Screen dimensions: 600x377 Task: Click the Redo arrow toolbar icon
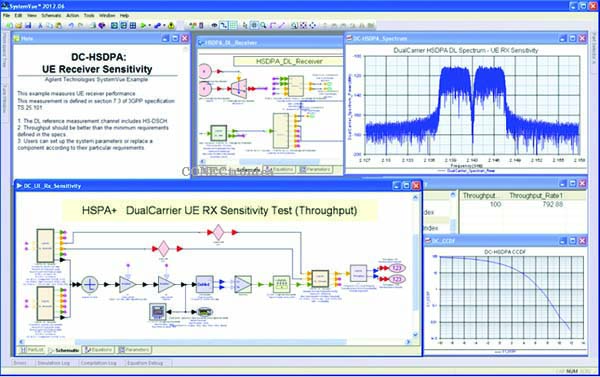click(x=80, y=26)
